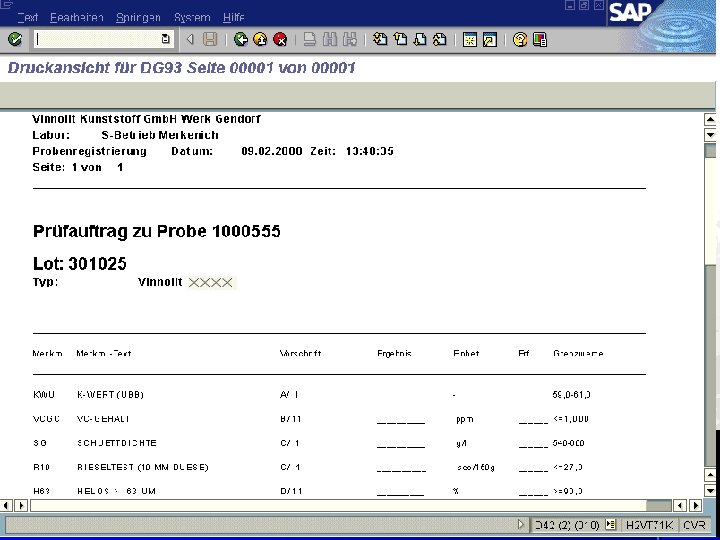
Task: Click the Ergebnis column header
Action: (x=394, y=354)
